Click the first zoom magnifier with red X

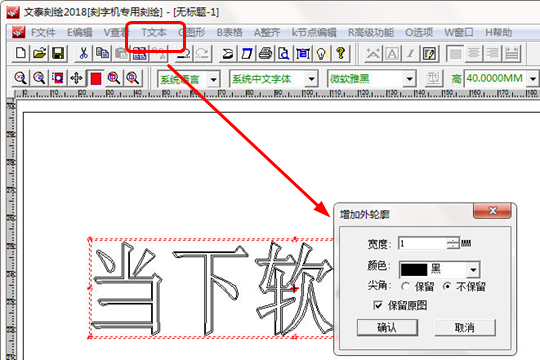pyautogui.click(x=20, y=79)
